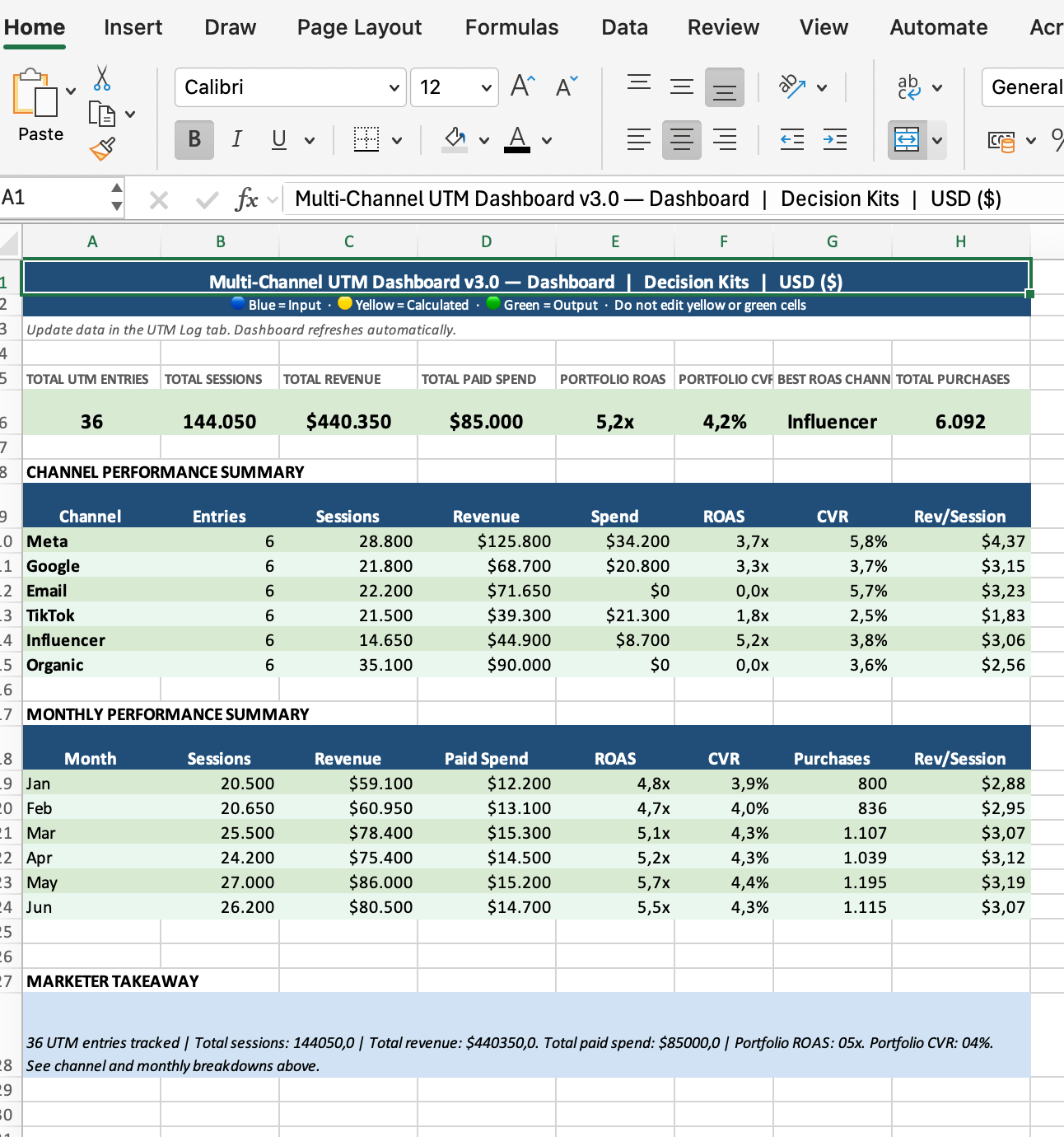Expand the orientation options arrow
The height and width of the screenshot is (1137, 1064).
pyautogui.click(x=822, y=87)
